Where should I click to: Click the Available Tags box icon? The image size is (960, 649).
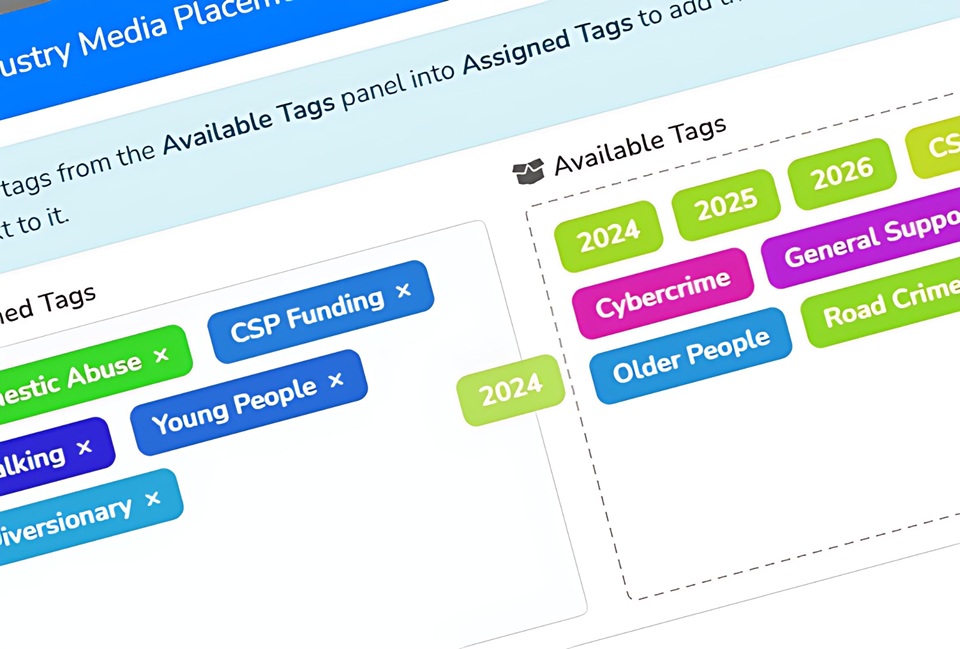coord(528,172)
